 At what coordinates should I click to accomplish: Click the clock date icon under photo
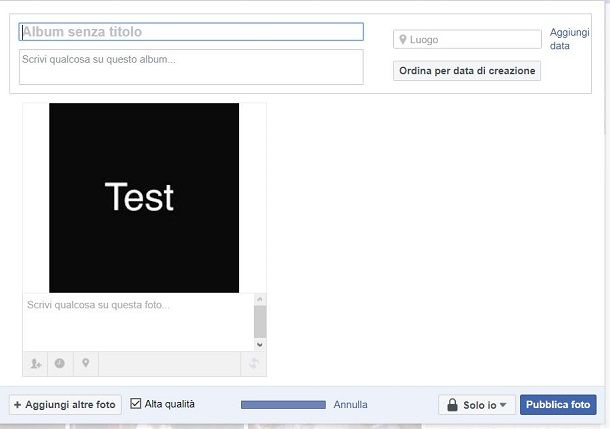coord(60,364)
